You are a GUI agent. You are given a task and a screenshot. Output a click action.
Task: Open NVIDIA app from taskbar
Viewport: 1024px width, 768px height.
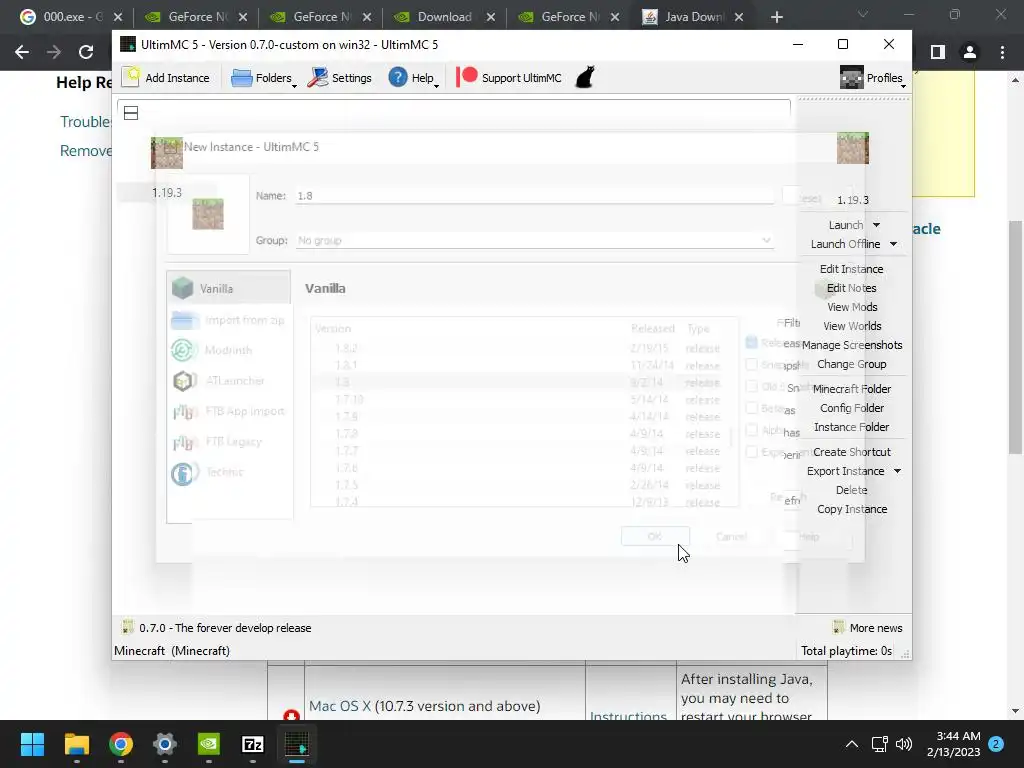point(209,744)
